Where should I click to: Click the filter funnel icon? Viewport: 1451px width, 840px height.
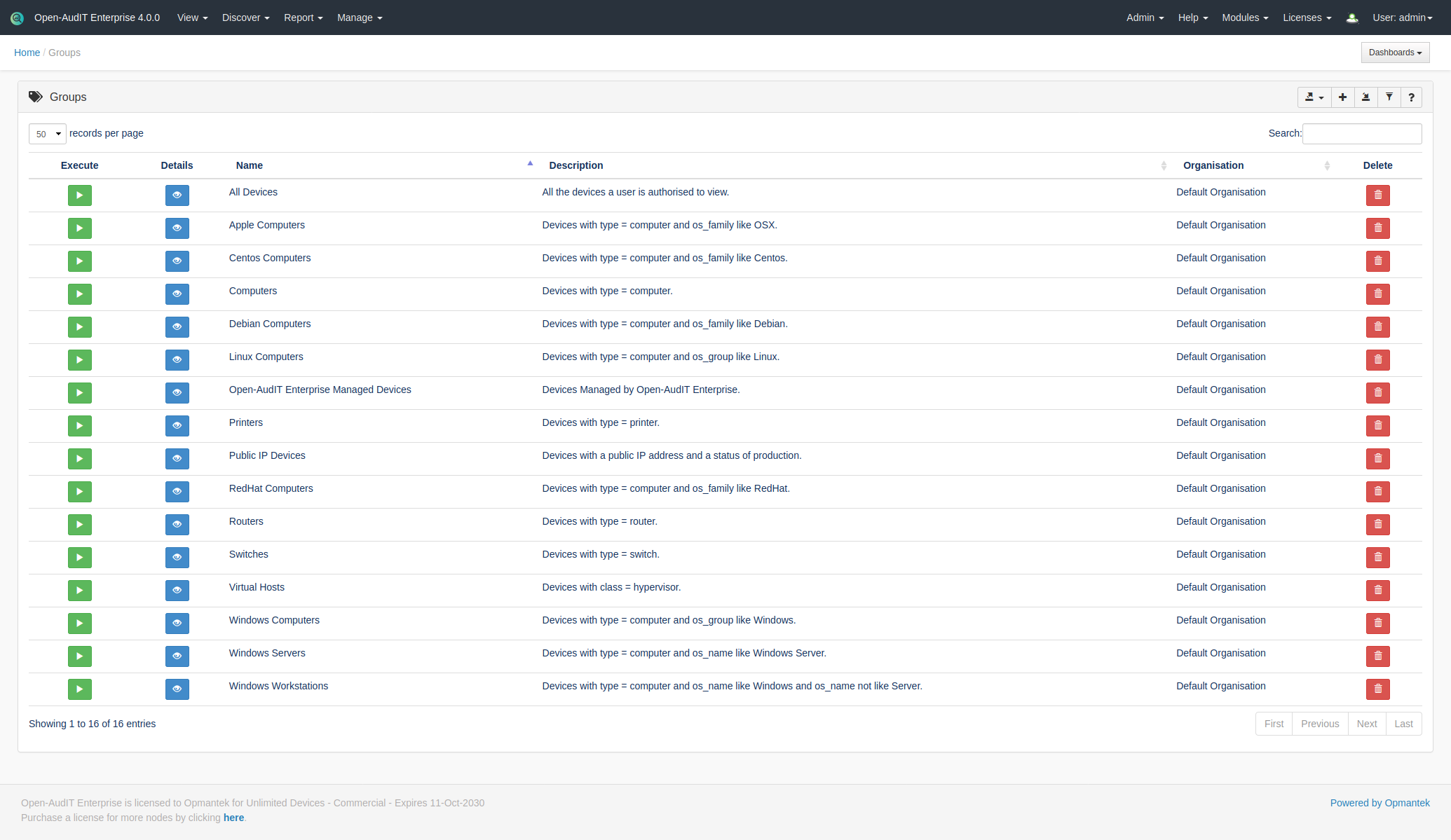(1389, 97)
